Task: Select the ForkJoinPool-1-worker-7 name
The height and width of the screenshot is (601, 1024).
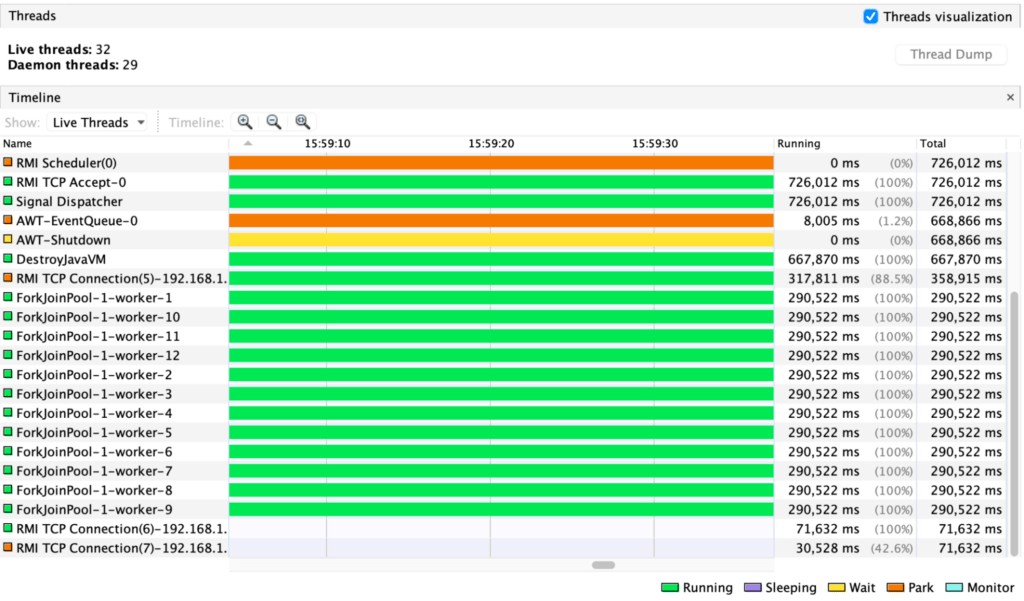Action: (94, 471)
